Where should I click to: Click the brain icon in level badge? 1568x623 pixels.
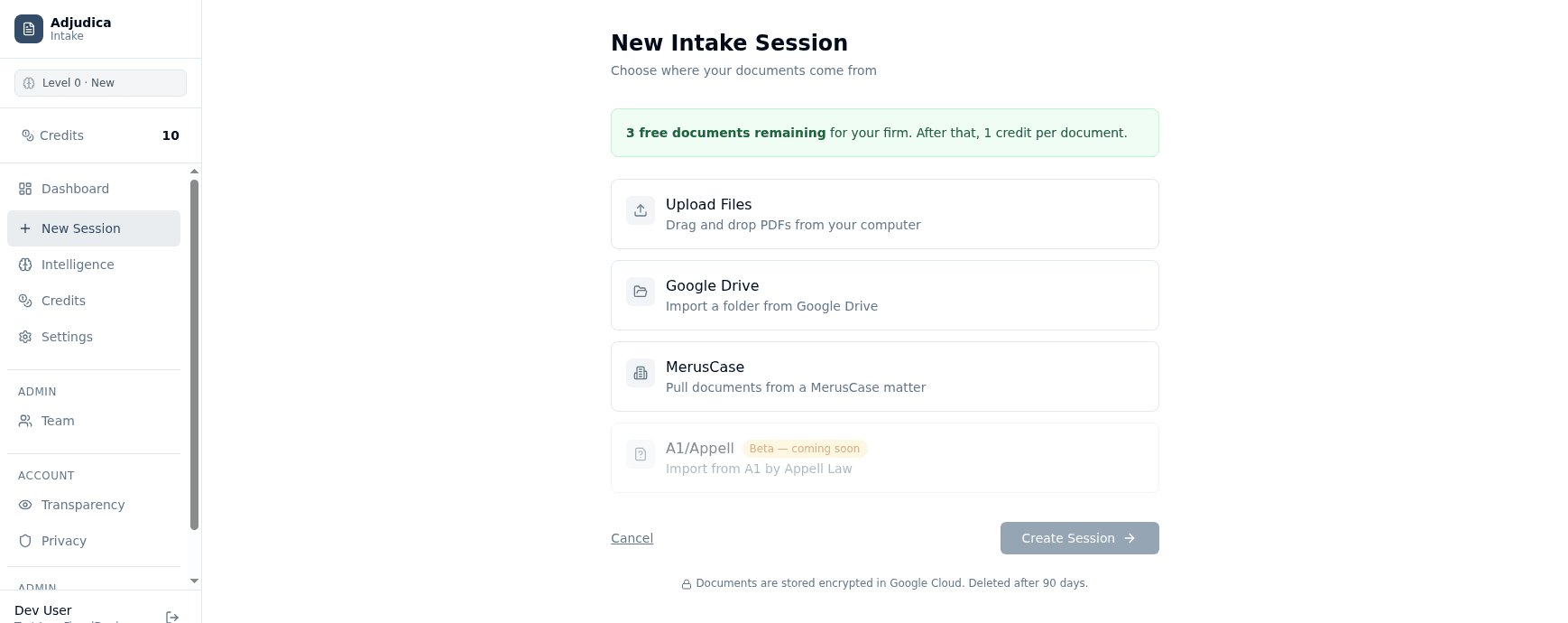29,83
